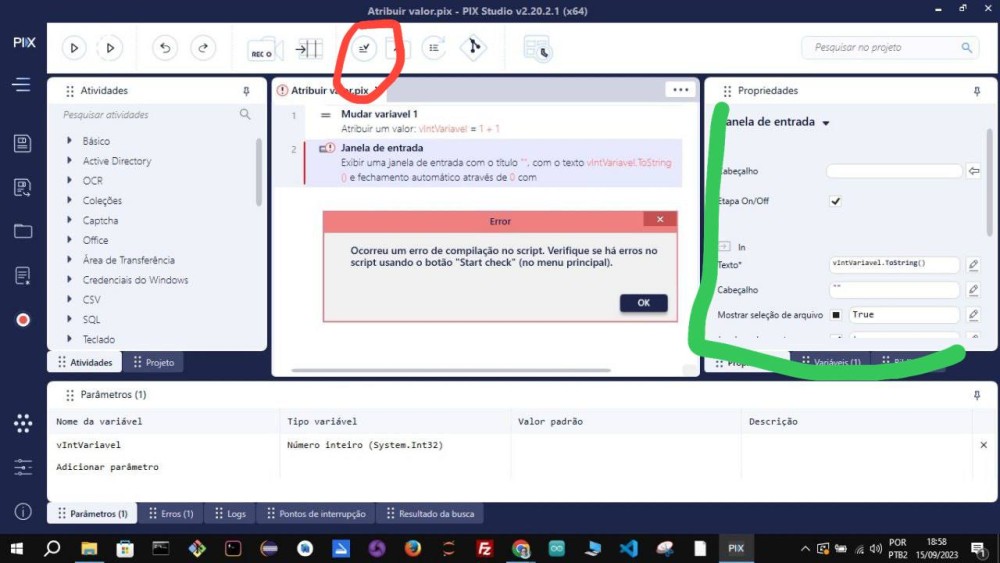The image size is (1000, 563).
Task: Open Visual Studio Code from taskbar
Action: point(628,548)
